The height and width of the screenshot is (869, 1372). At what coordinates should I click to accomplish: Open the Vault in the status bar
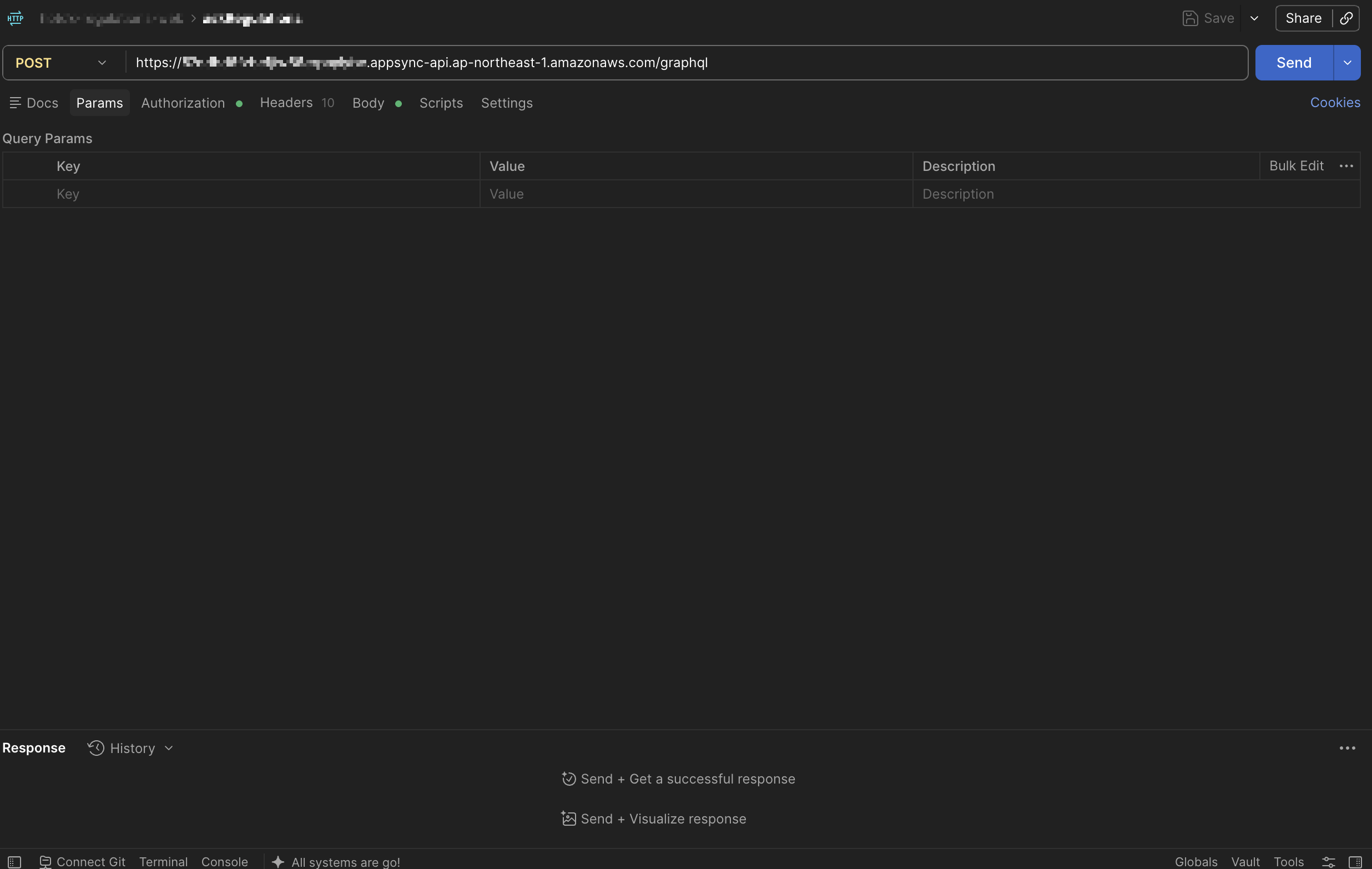(1245, 862)
